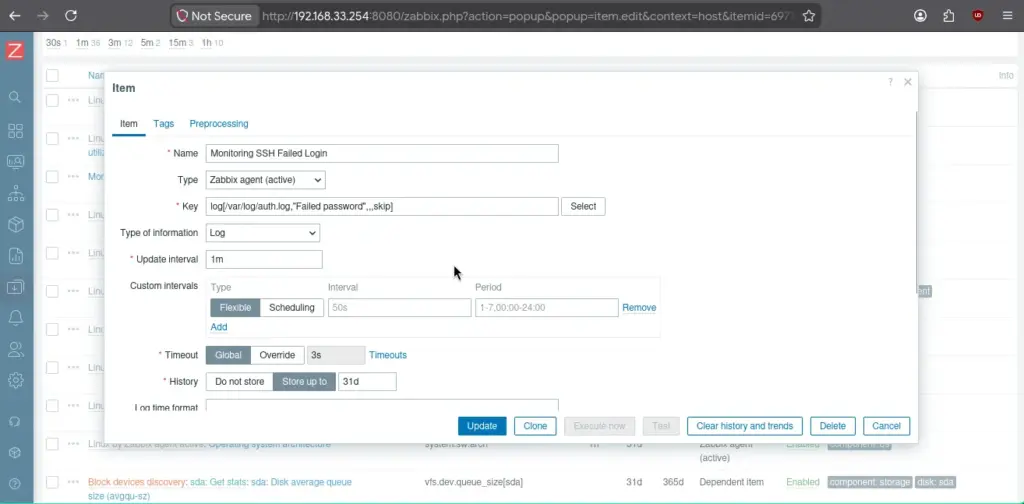This screenshot has width=1024, height=504.
Task: Select Do not store history option
Action: point(240,381)
